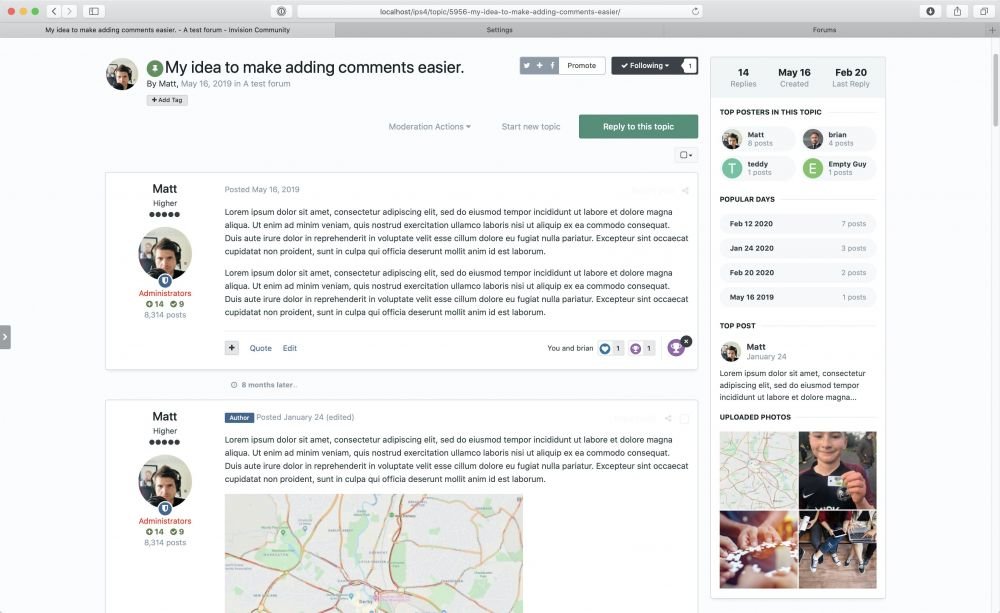Click the Start new topic link

(x=531, y=127)
